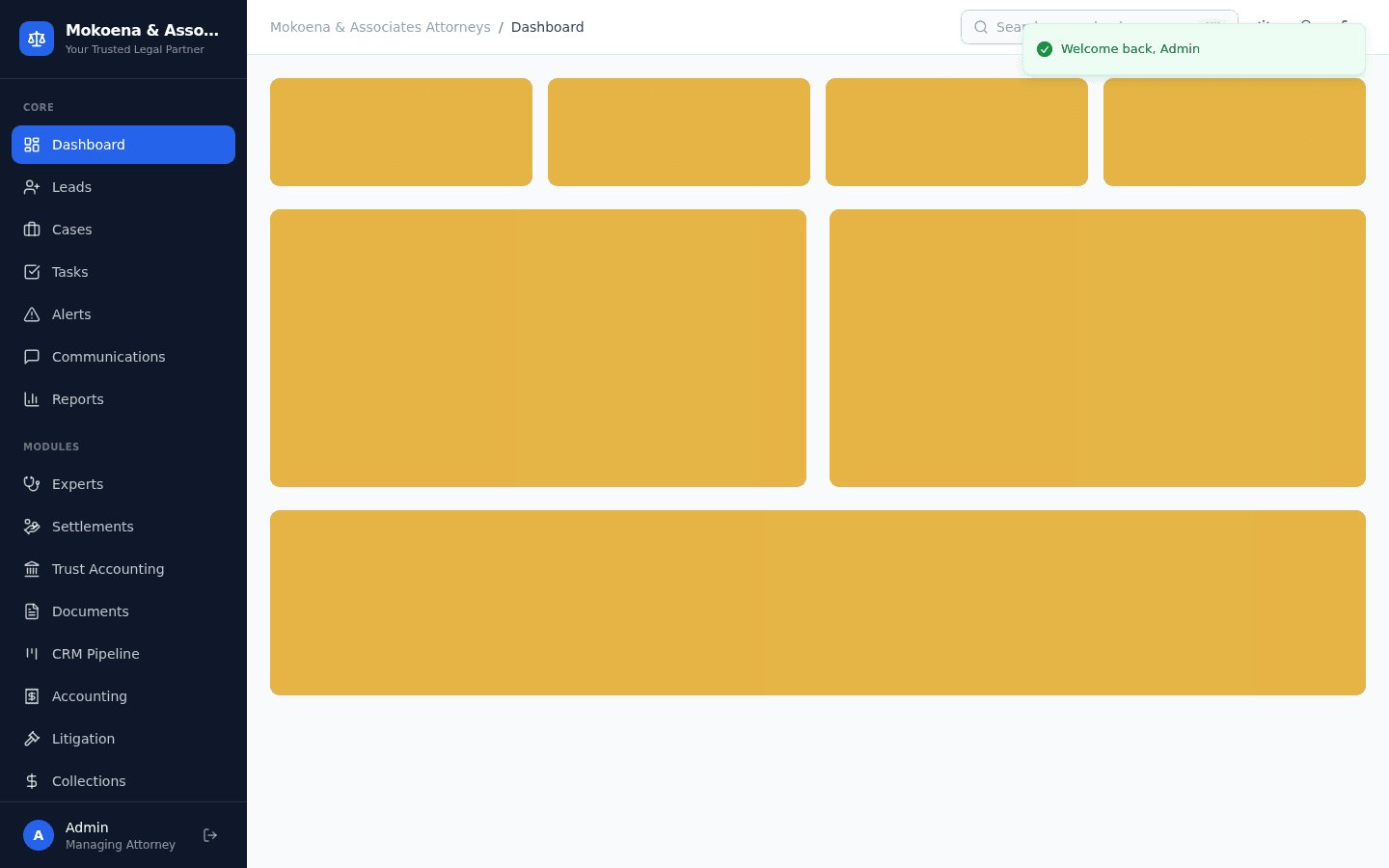1389x868 pixels.
Task: Click the Dashboard breadcrumb text
Action: coord(547,27)
